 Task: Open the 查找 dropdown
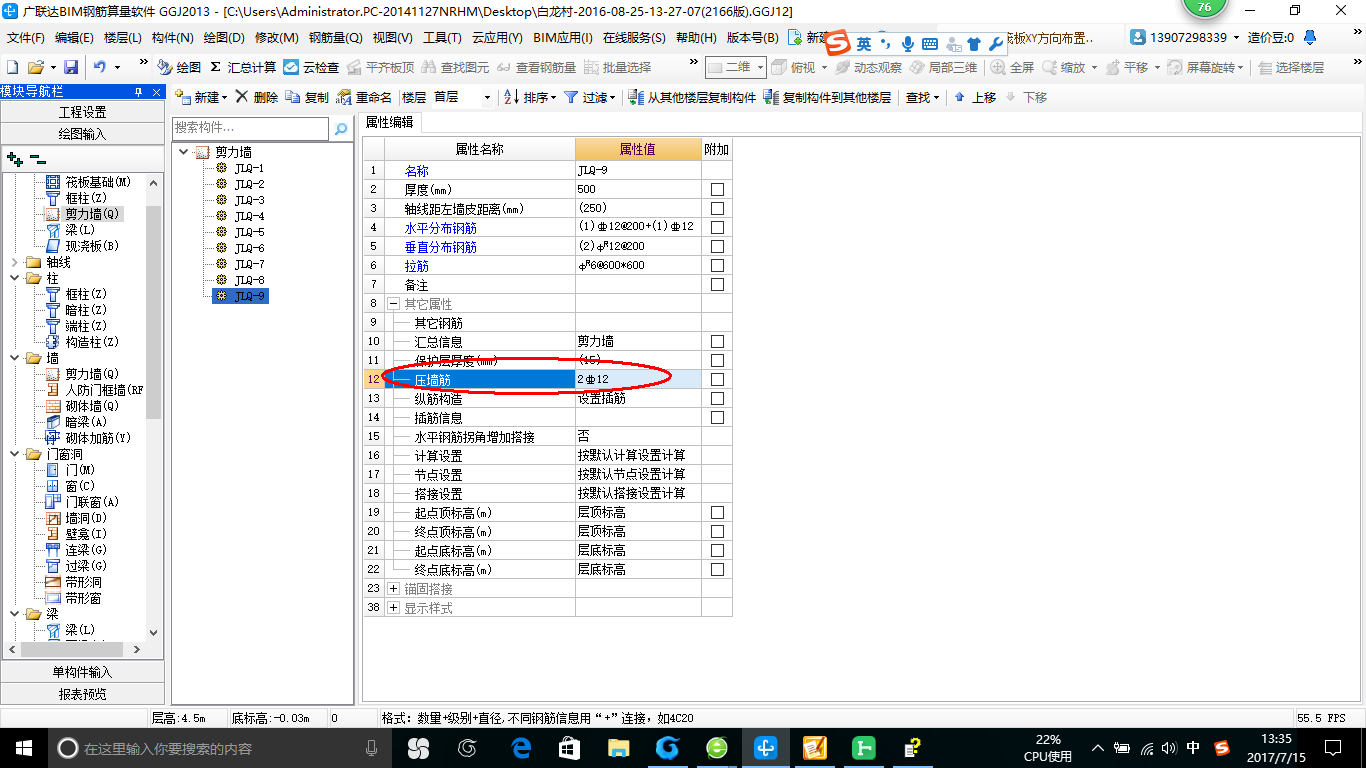click(922, 97)
